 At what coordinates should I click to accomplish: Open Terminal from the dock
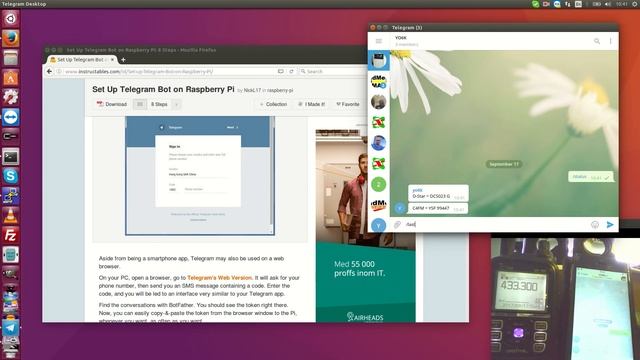(x=11, y=157)
